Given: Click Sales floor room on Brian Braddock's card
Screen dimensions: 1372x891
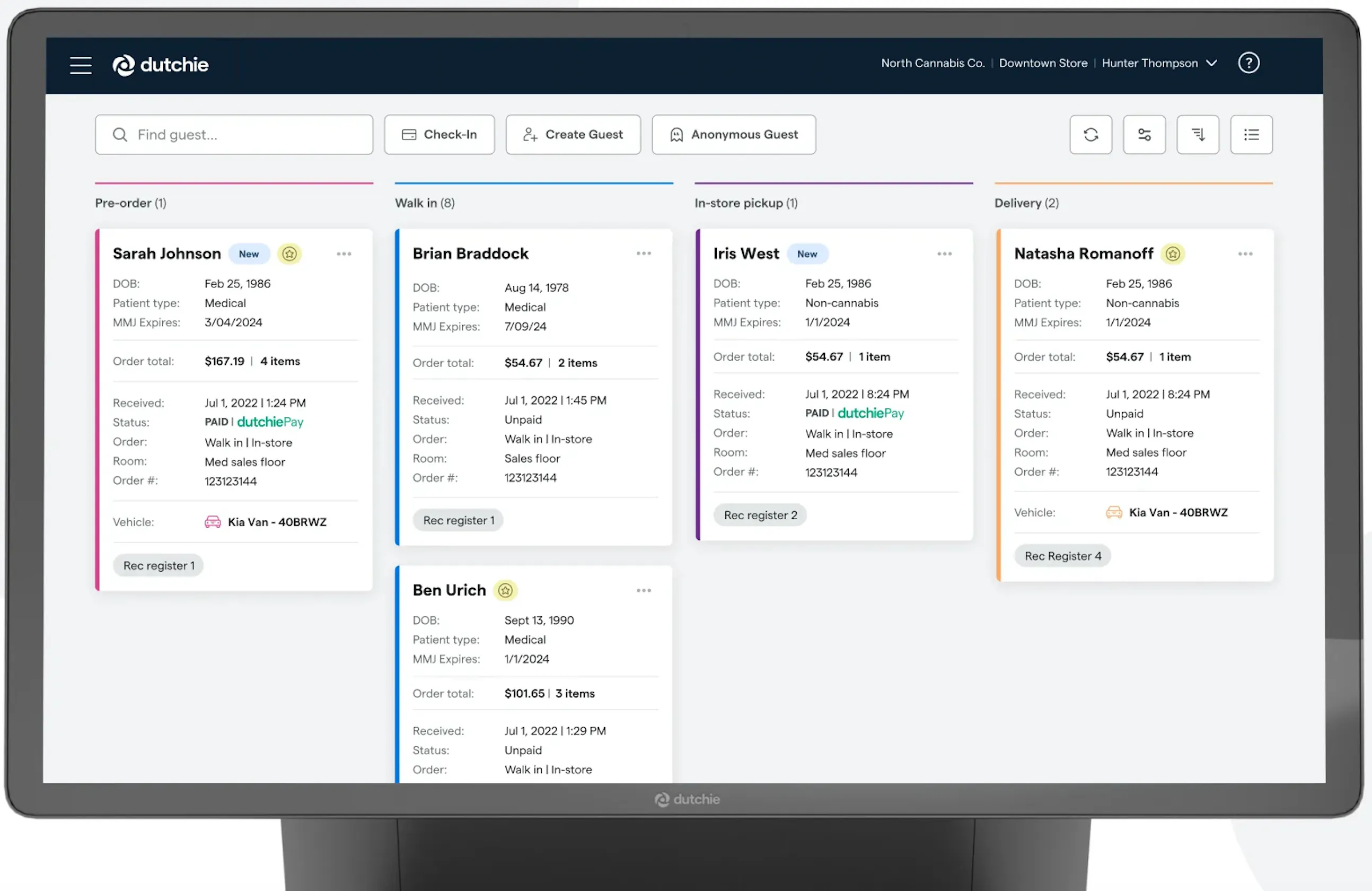Looking at the screenshot, I should [x=532, y=458].
